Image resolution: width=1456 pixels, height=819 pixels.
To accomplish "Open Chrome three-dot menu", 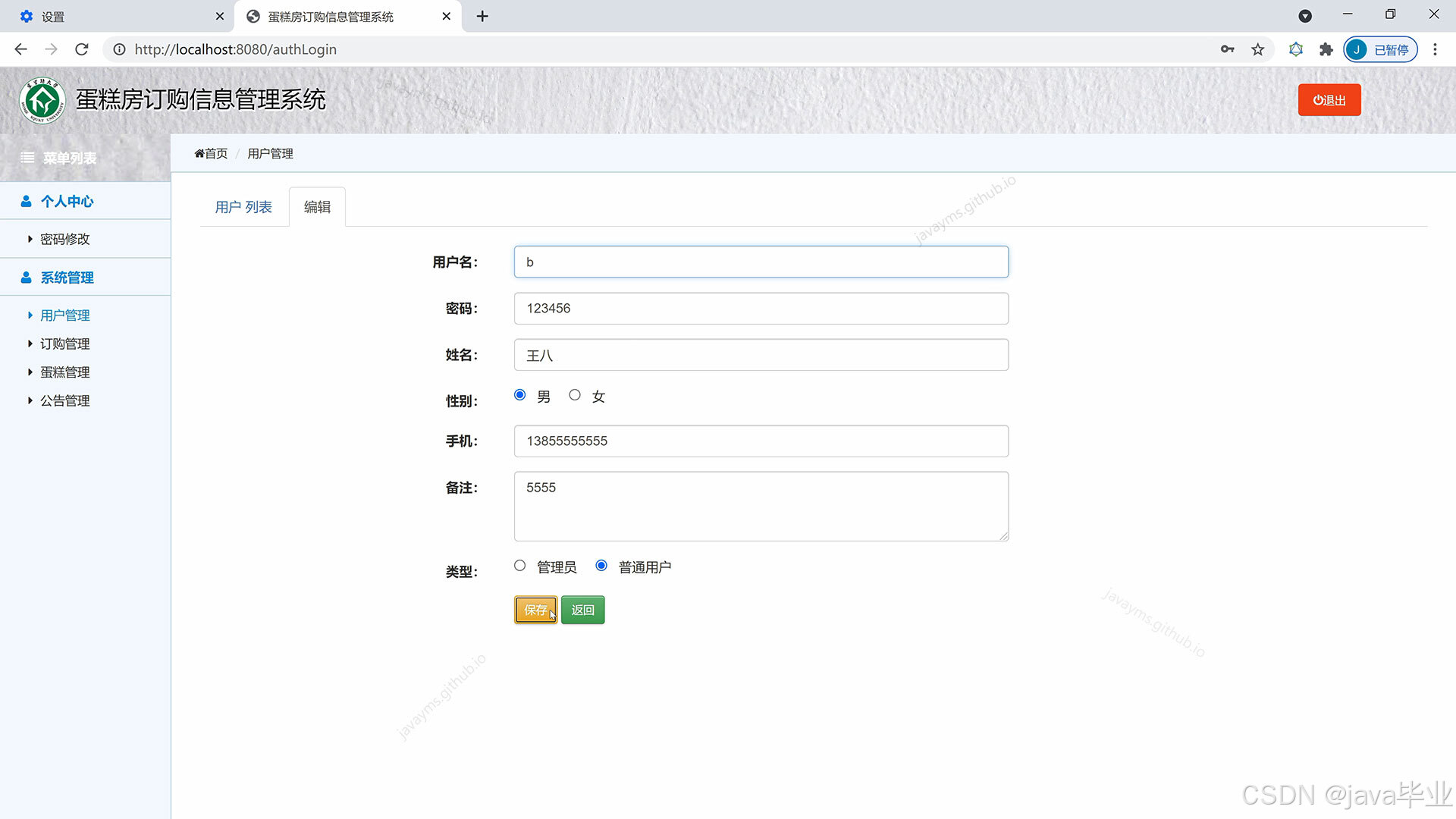I will 1435,49.
